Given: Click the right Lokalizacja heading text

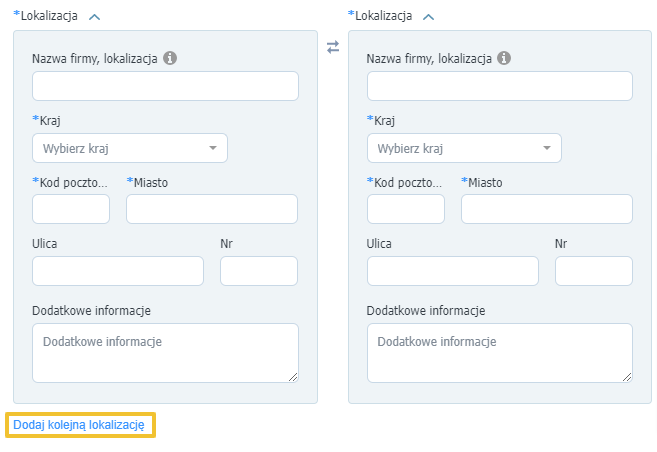Looking at the screenshot, I should (x=383, y=16).
